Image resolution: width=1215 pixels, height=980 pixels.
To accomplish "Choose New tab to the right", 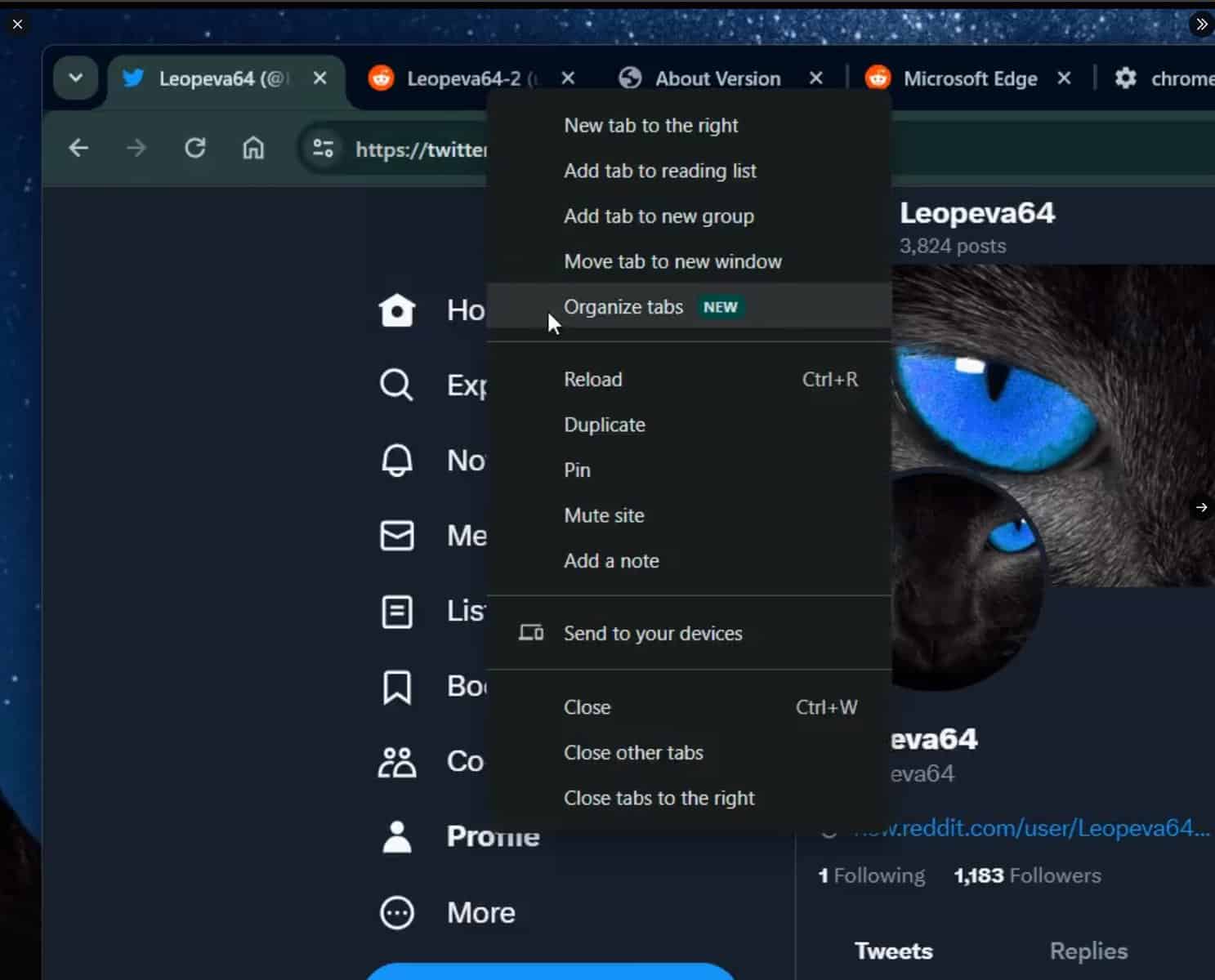I will [x=689, y=126].
